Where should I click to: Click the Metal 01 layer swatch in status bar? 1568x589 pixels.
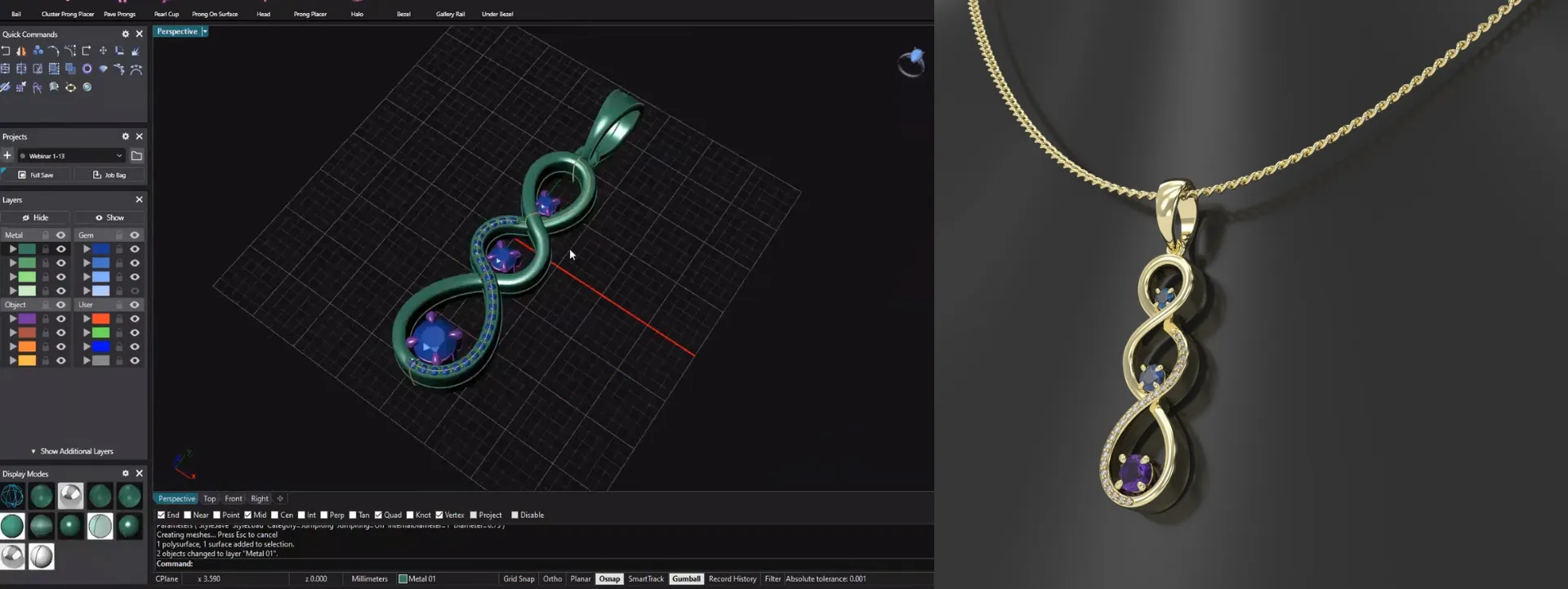pyautogui.click(x=403, y=579)
